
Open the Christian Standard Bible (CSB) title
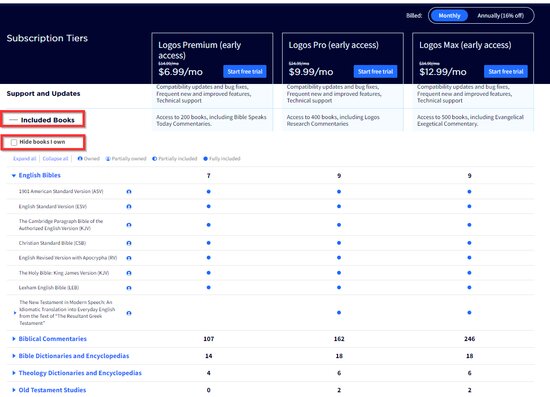(x=52, y=243)
